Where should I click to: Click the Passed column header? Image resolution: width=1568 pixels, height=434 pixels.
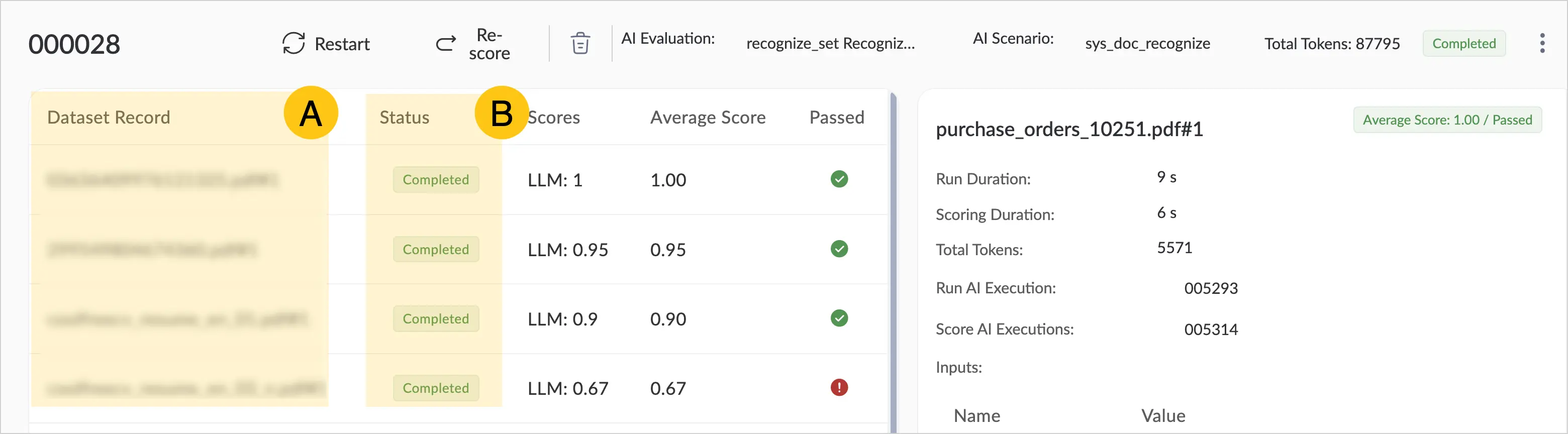836,118
